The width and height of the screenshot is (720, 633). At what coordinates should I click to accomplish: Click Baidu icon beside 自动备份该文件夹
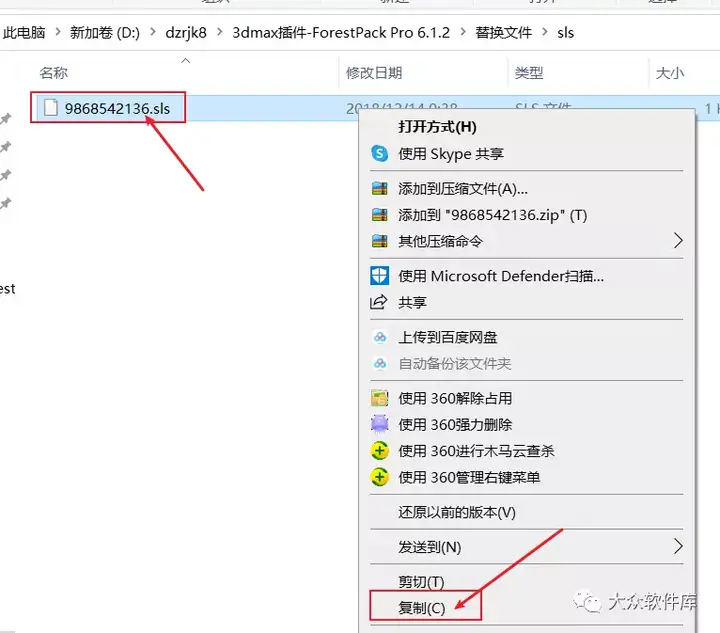click(x=380, y=363)
